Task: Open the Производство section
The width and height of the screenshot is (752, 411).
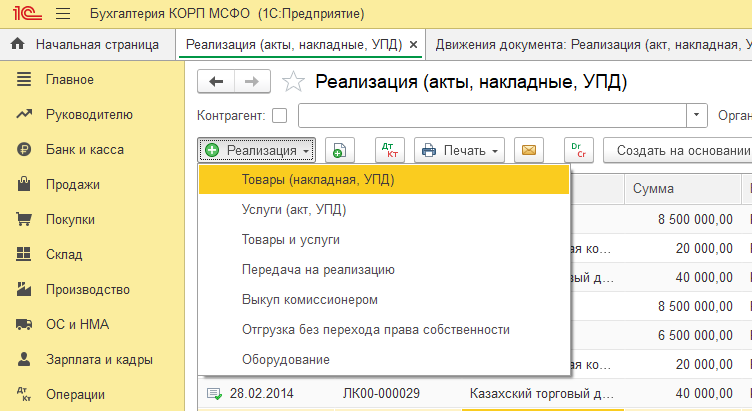Action: [x=88, y=290]
